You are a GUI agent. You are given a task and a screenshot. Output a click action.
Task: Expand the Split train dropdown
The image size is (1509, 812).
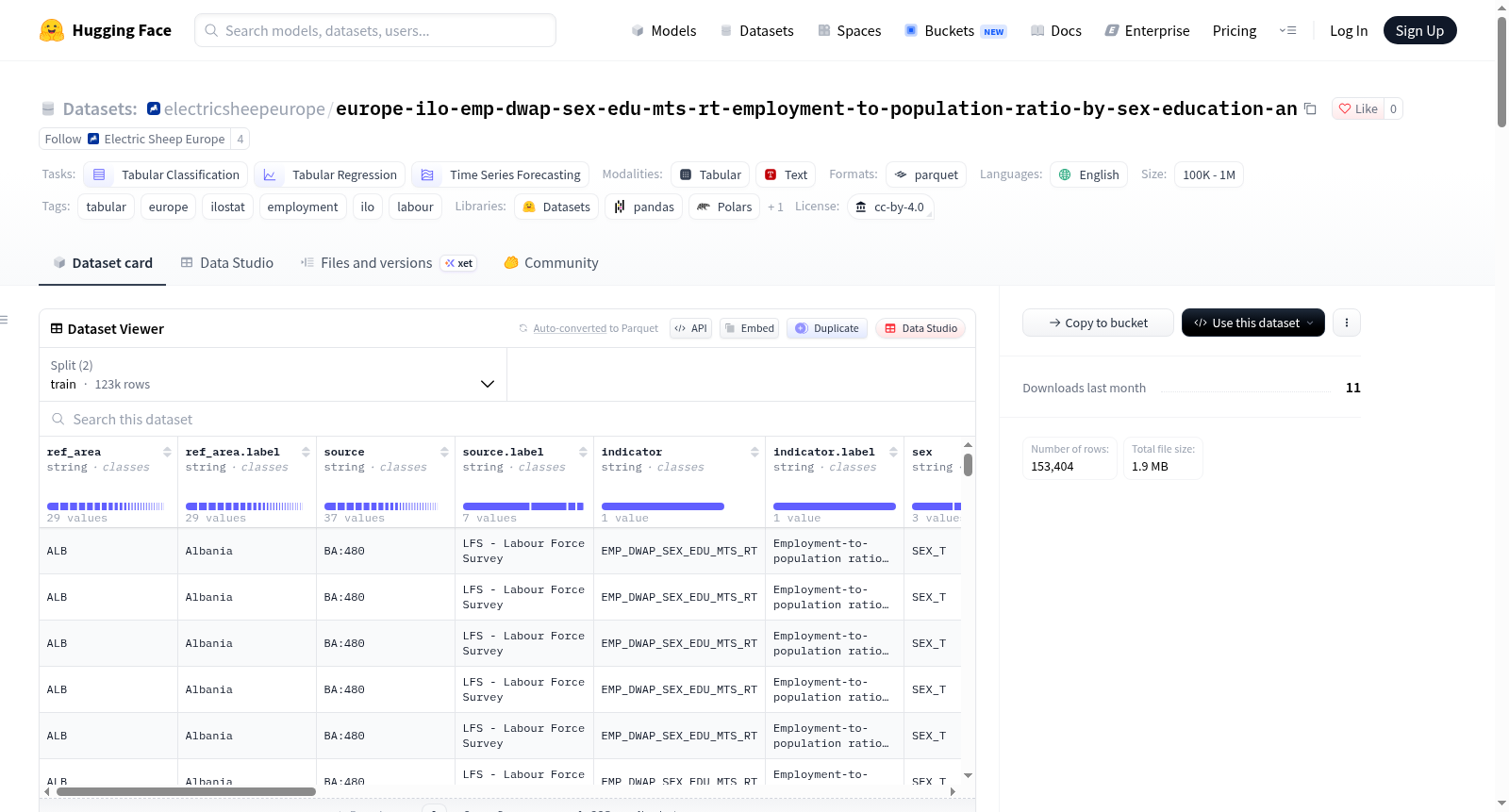pos(273,374)
